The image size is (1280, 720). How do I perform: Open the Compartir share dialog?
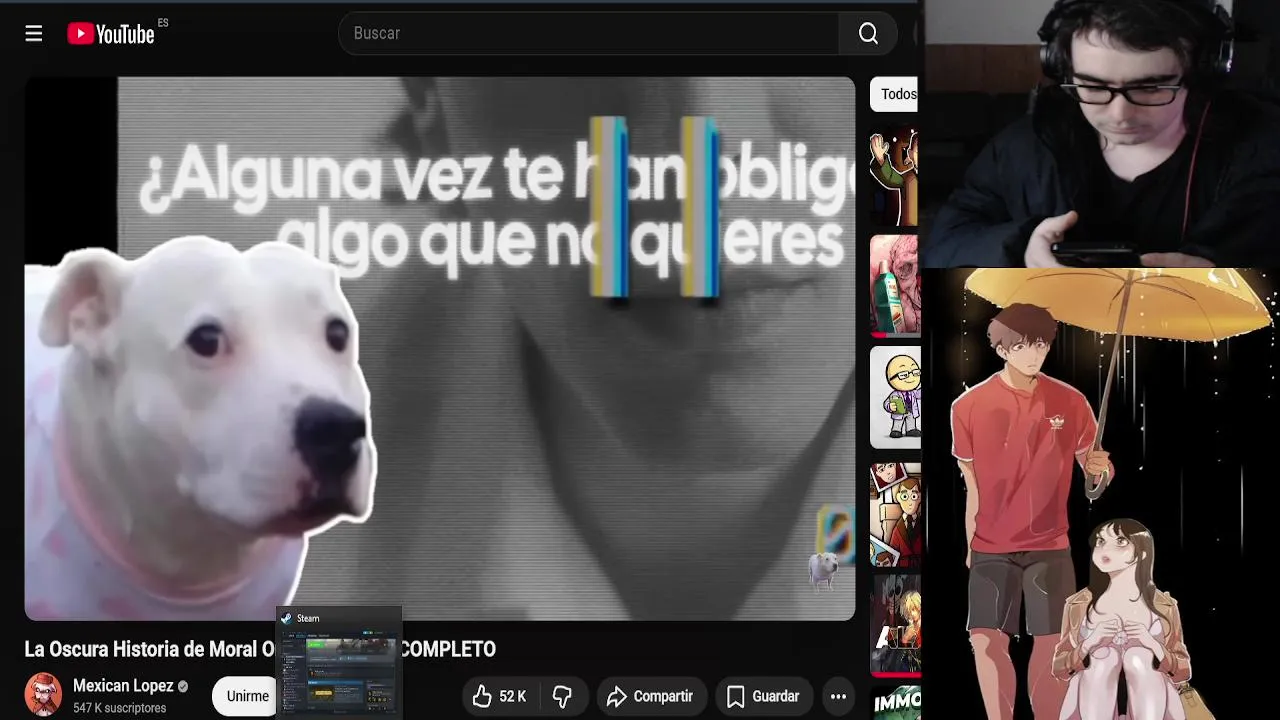click(x=651, y=696)
